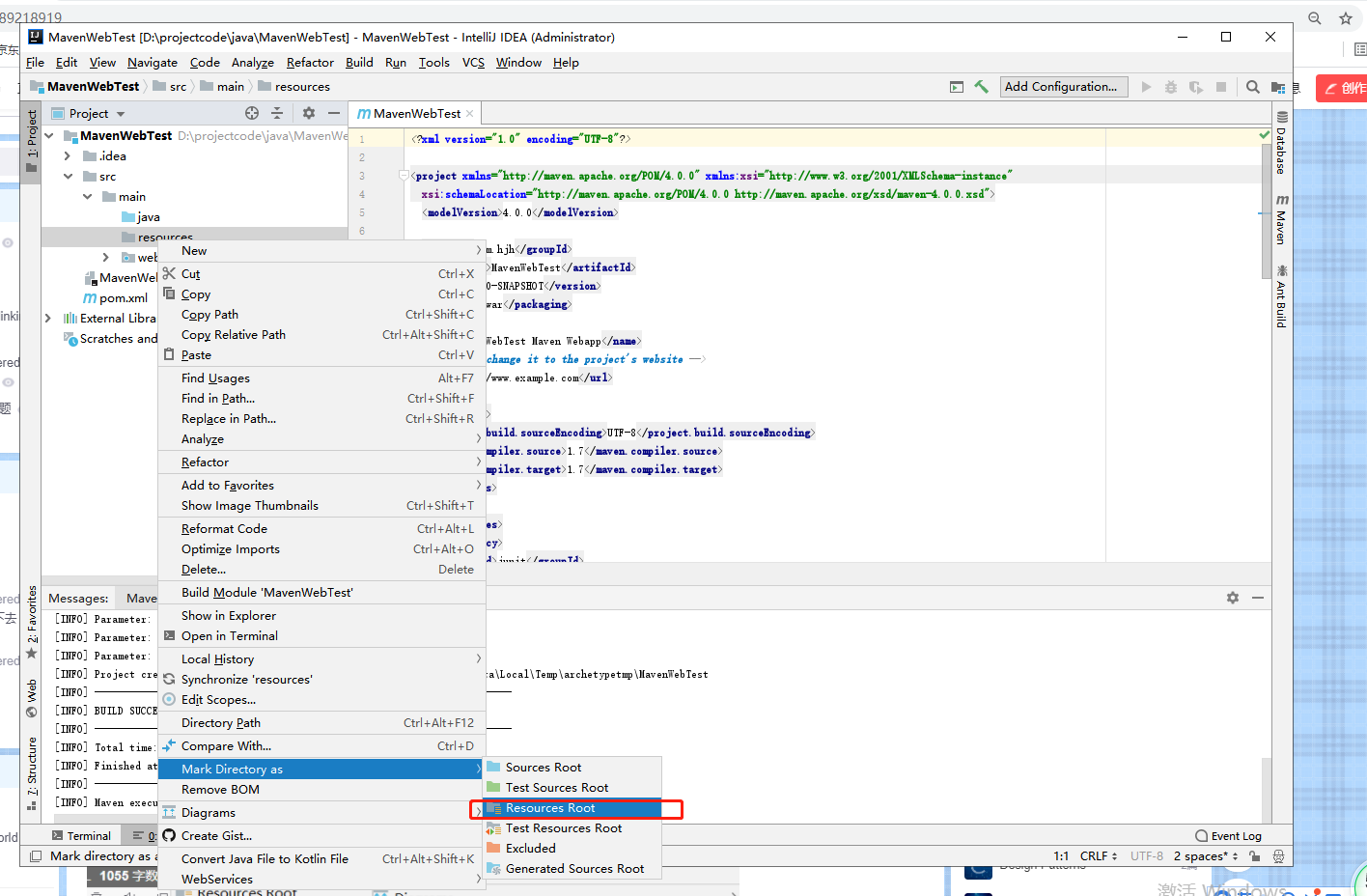1367x896 pixels.
Task: Click the Stop square icon in toolbar
Action: coord(1221,87)
